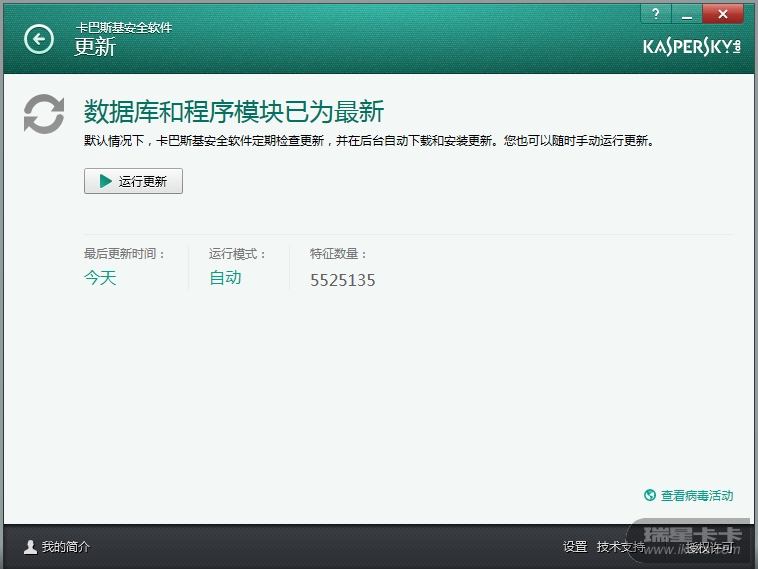Screen dimensions: 758x569
Task: Close the Kaspersky window
Action: (x=723, y=14)
